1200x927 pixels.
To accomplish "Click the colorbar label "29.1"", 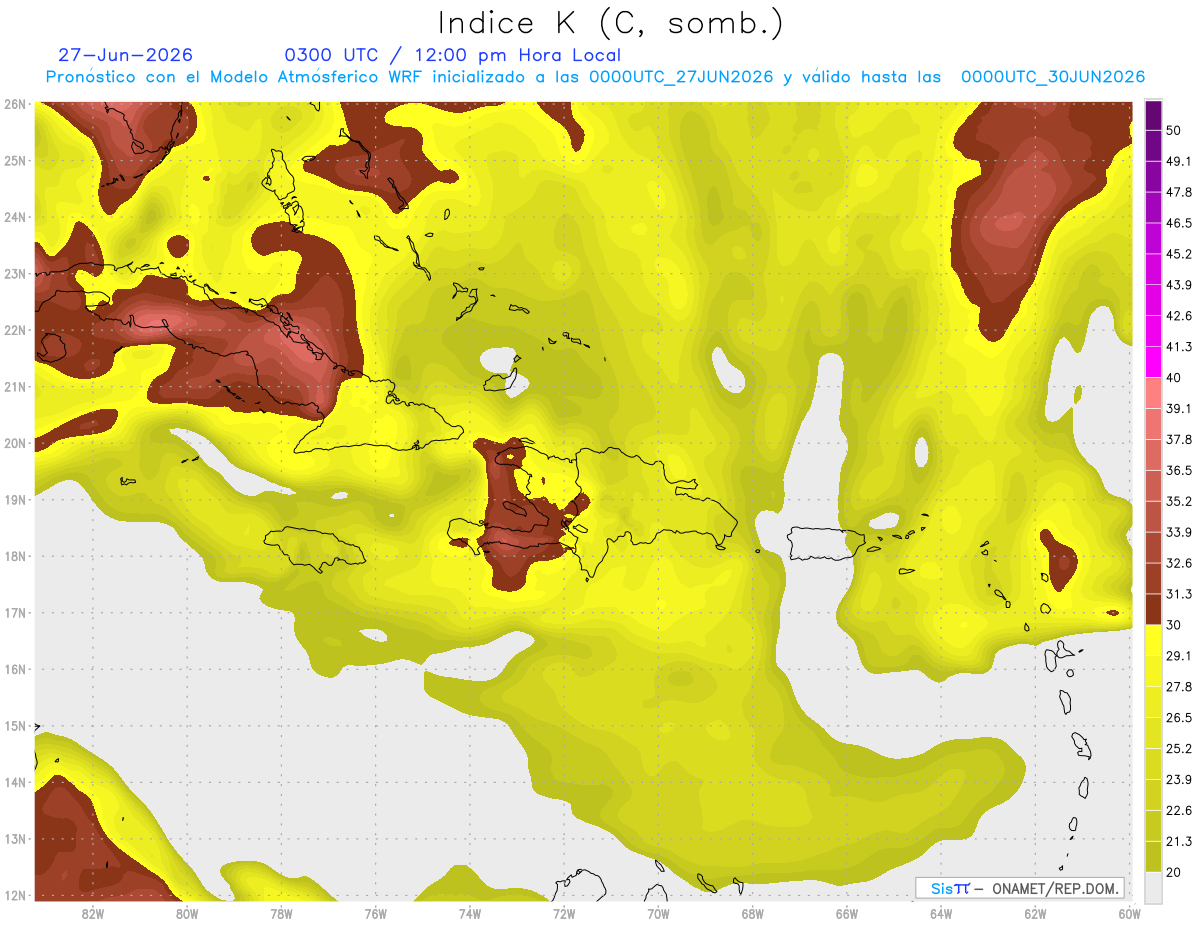I will (x=1179, y=656).
